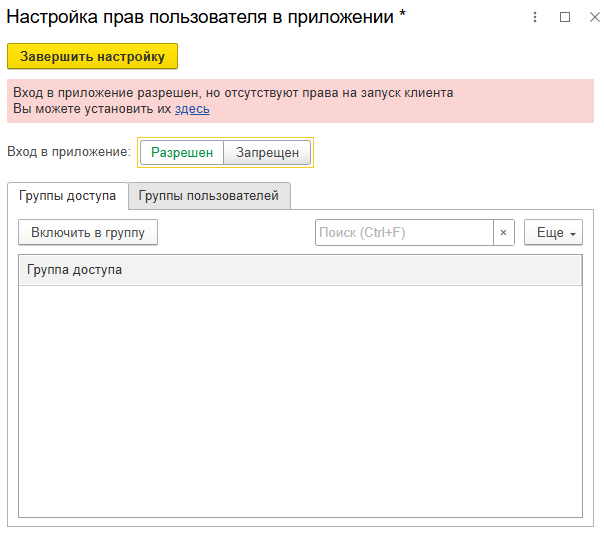This screenshot has width=604, height=536.
Task: Switch application login to 'Запрещен'
Action: click(x=267, y=152)
